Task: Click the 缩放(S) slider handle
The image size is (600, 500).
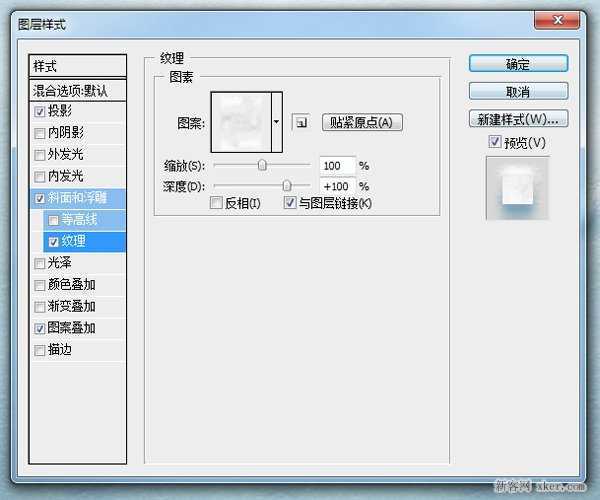Action: [262, 165]
